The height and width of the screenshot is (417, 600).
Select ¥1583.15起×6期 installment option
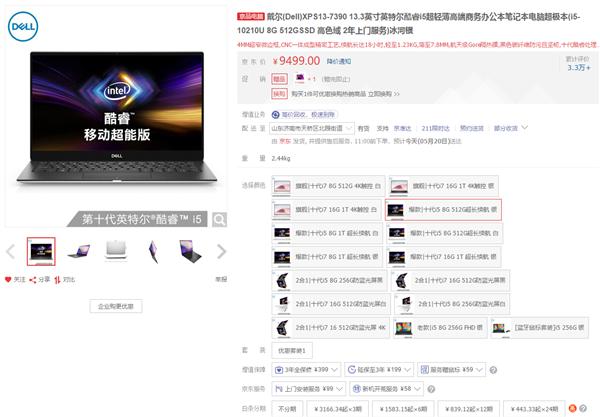[403, 409]
